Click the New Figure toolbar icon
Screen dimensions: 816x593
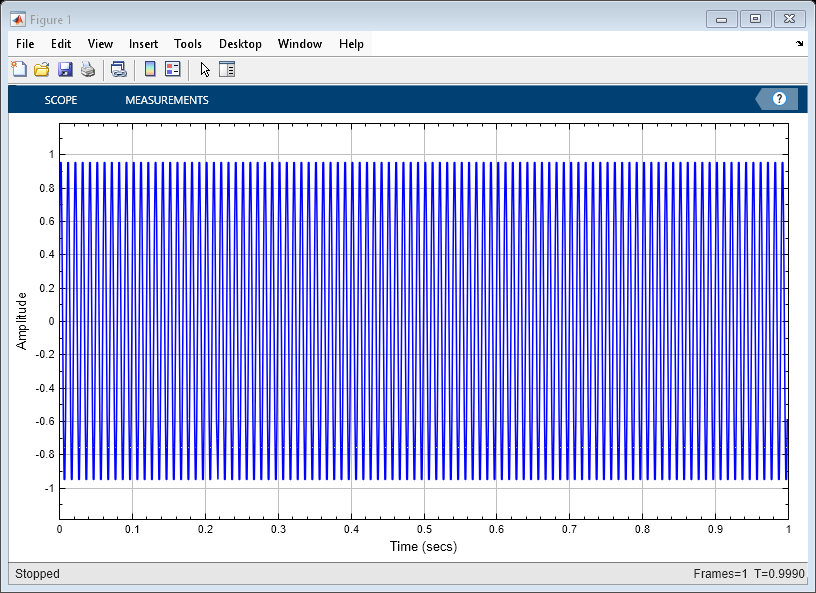pyautogui.click(x=19, y=69)
